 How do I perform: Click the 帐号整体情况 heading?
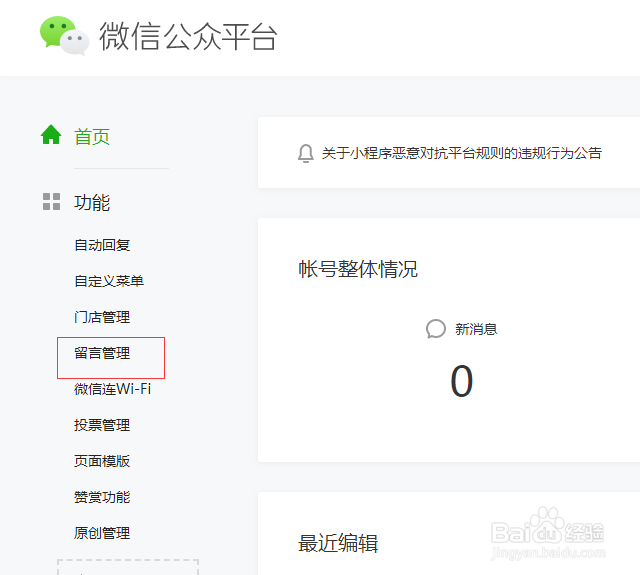click(x=358, y=269)
